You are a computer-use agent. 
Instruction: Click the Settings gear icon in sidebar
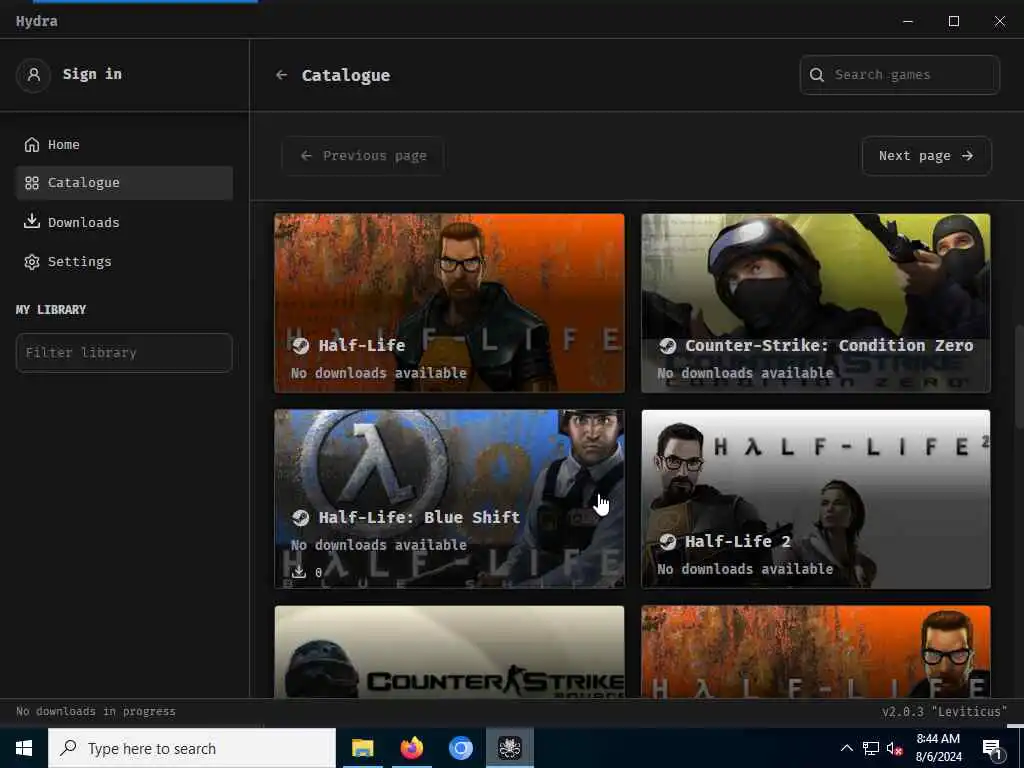32,262
